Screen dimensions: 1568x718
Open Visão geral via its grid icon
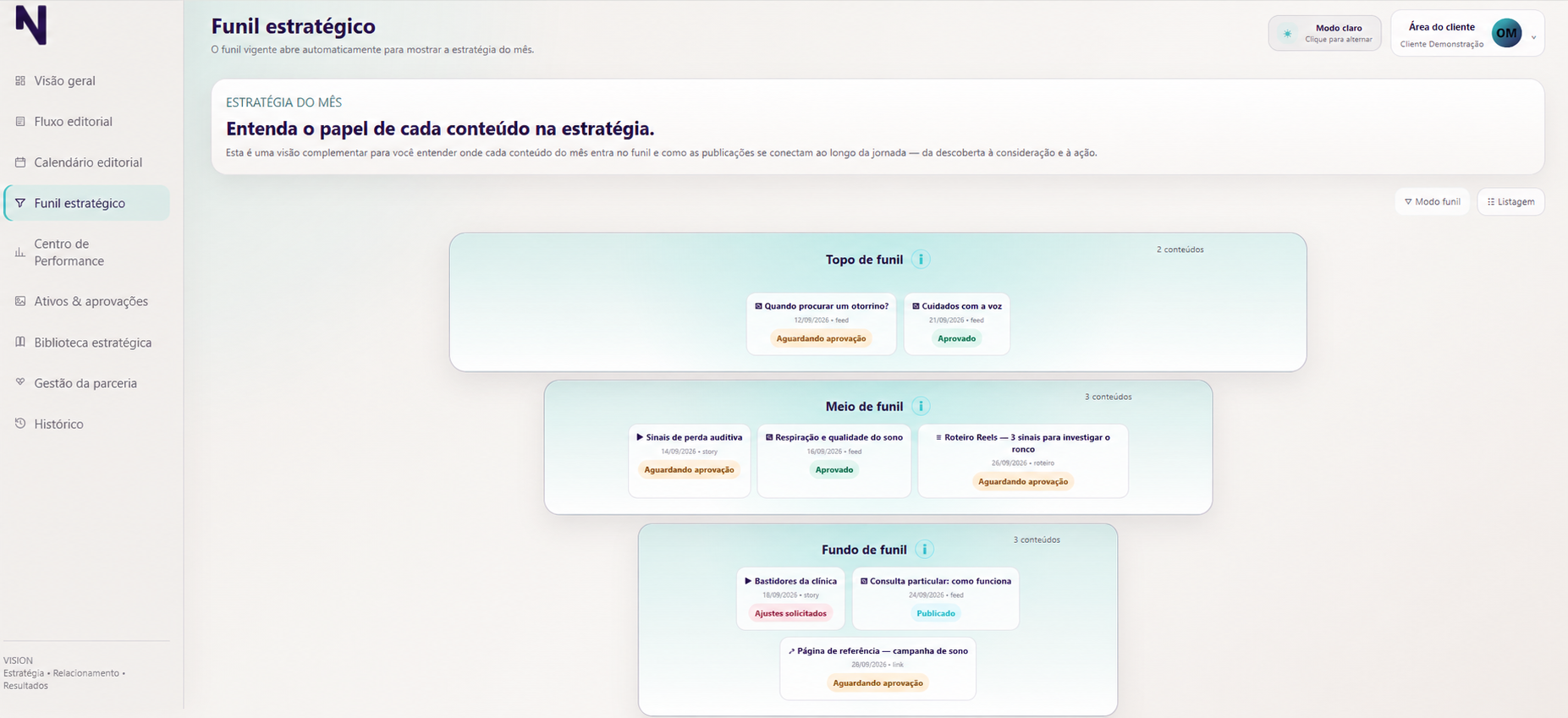click(x=20, y=81)
